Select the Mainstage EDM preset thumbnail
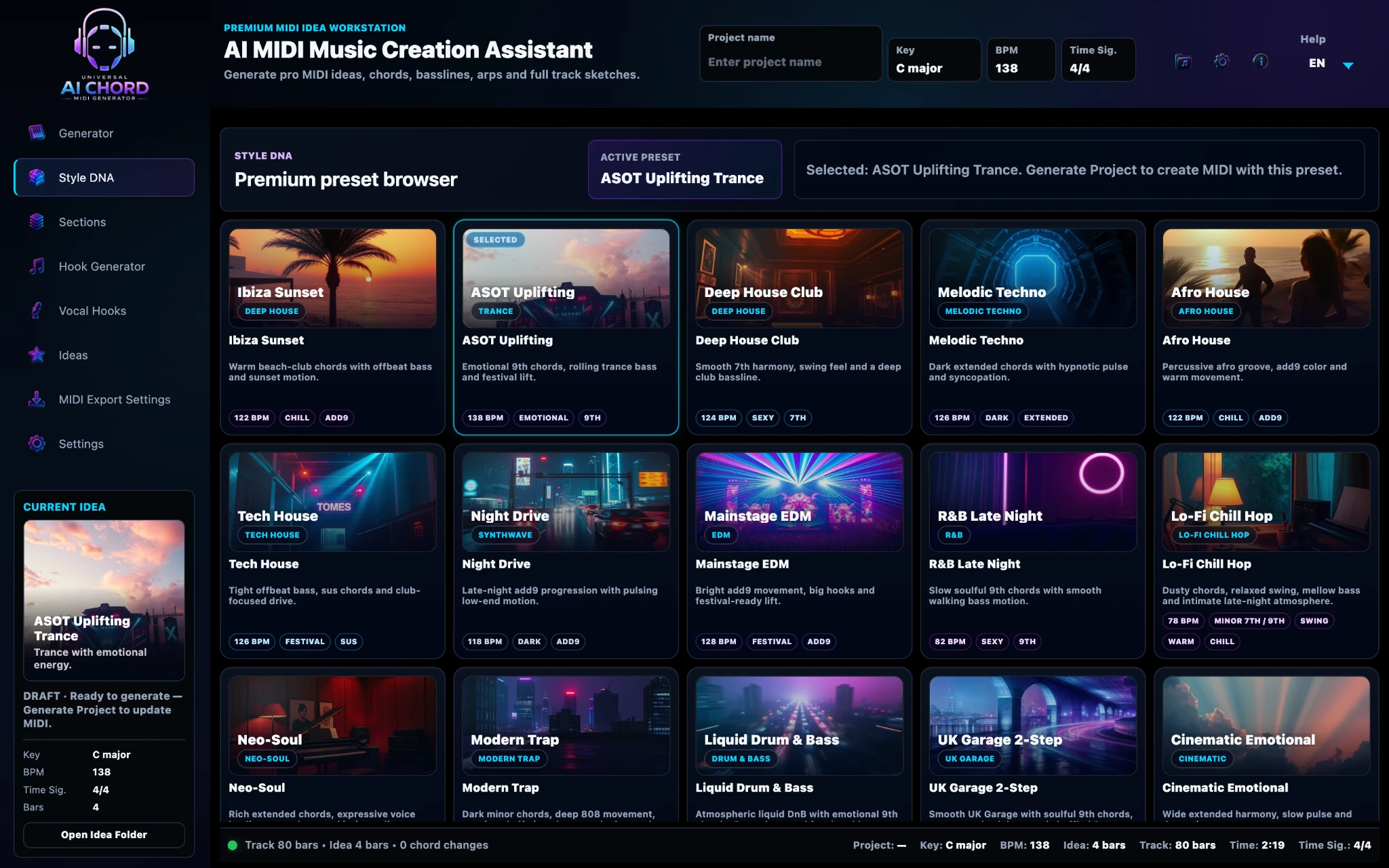 [799, 502]
